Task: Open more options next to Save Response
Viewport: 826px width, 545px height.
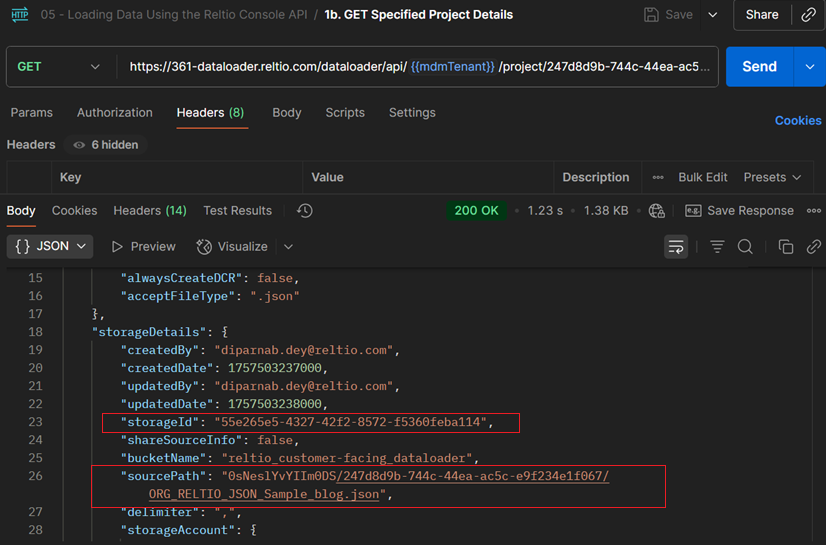Action: 813,211
